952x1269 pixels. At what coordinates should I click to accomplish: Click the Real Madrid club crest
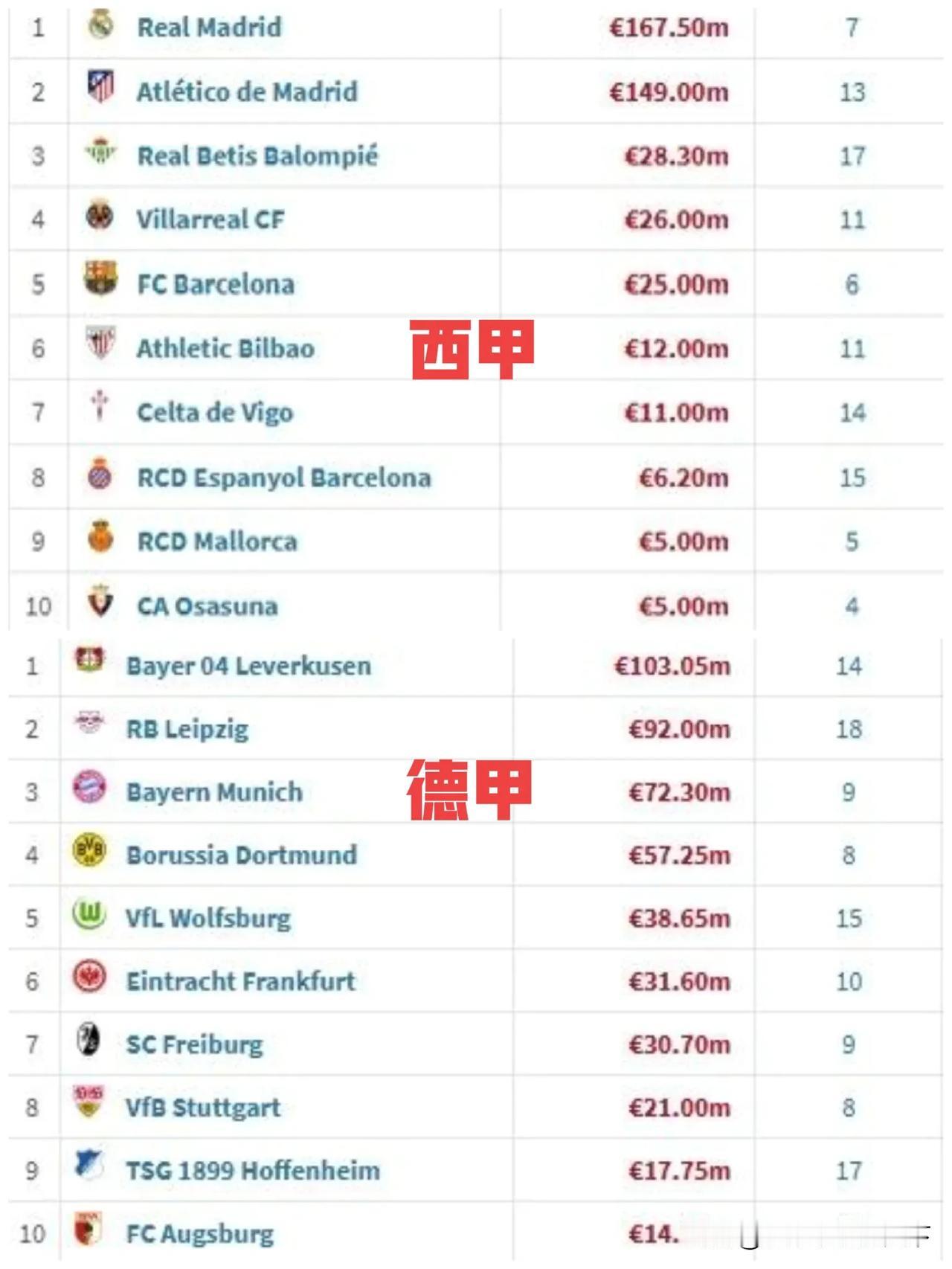click(x=100, y=25)
